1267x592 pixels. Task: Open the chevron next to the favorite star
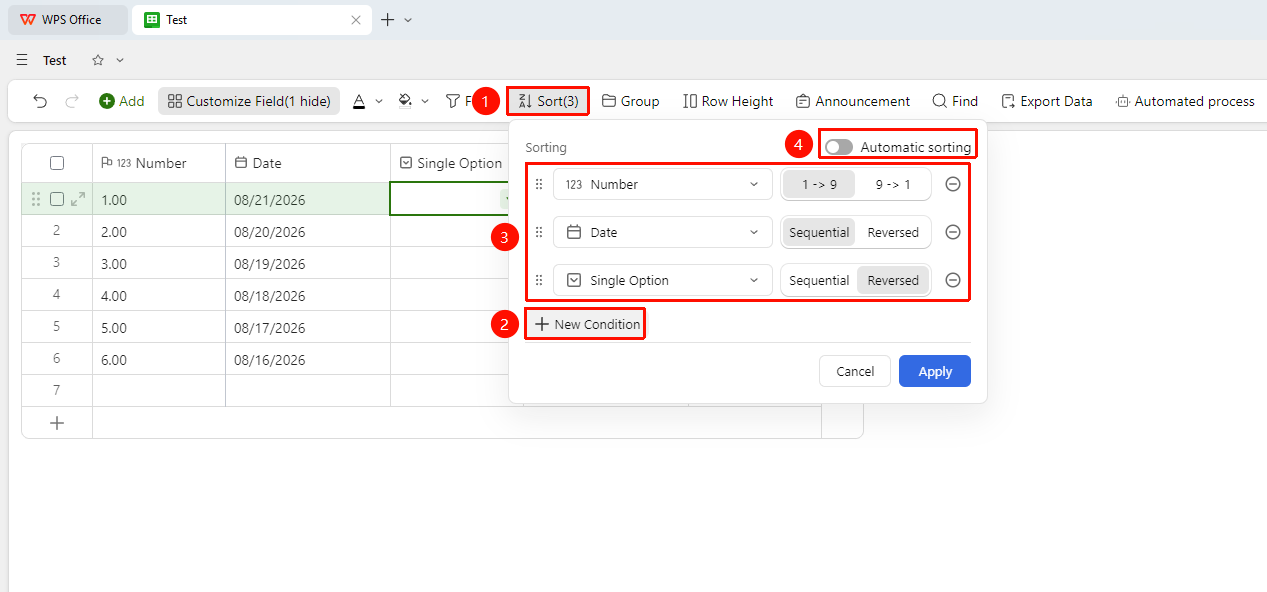pyautogui.click(x=120, y=60)
